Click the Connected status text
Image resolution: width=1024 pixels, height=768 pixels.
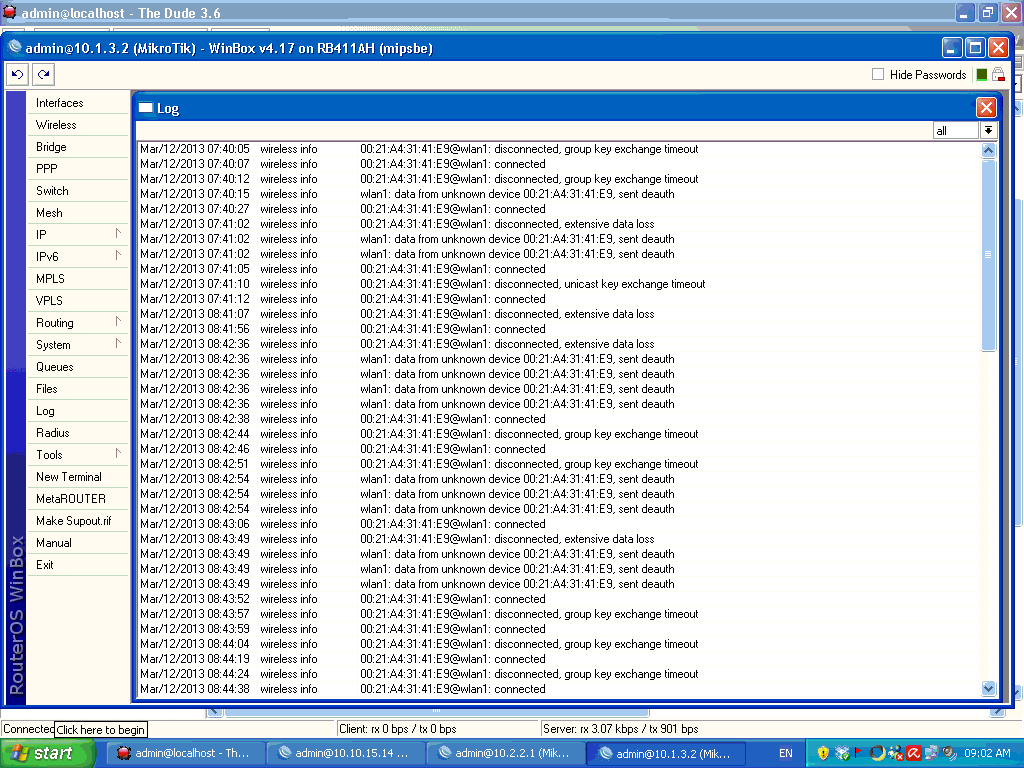coord(28,729)
